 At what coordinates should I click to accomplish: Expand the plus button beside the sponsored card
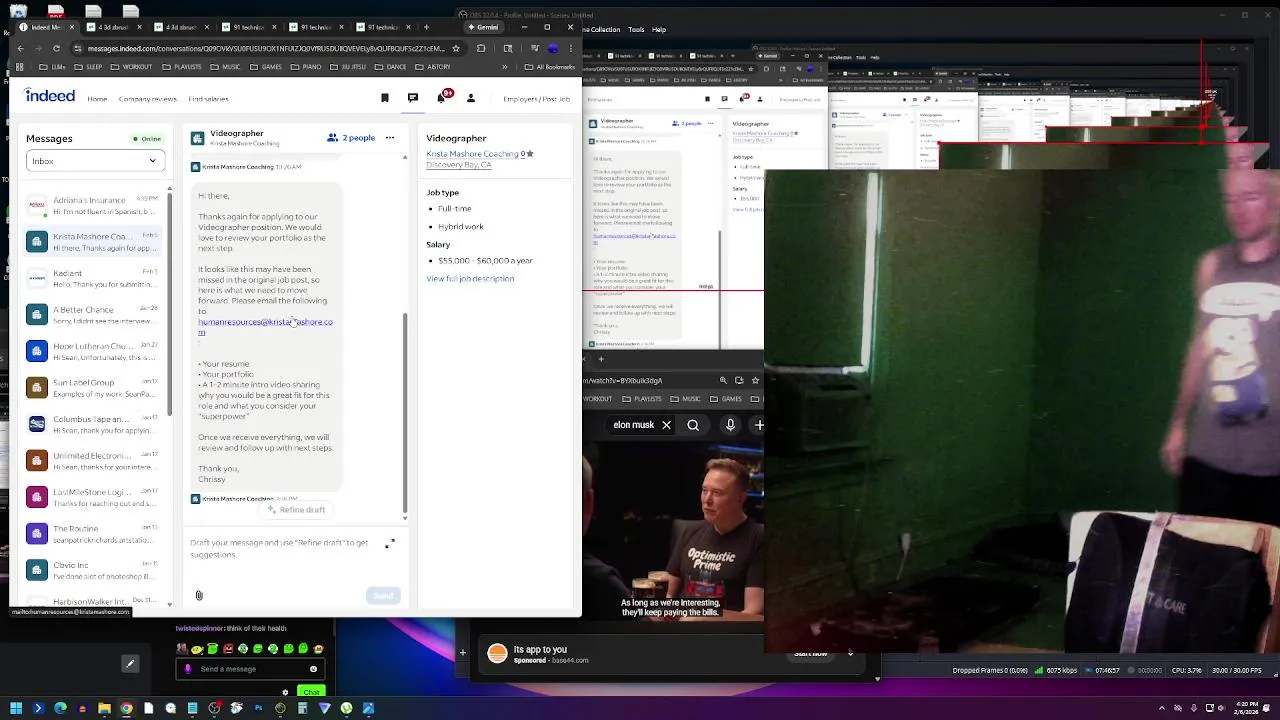pyautogui.click(x=462, y=653)
